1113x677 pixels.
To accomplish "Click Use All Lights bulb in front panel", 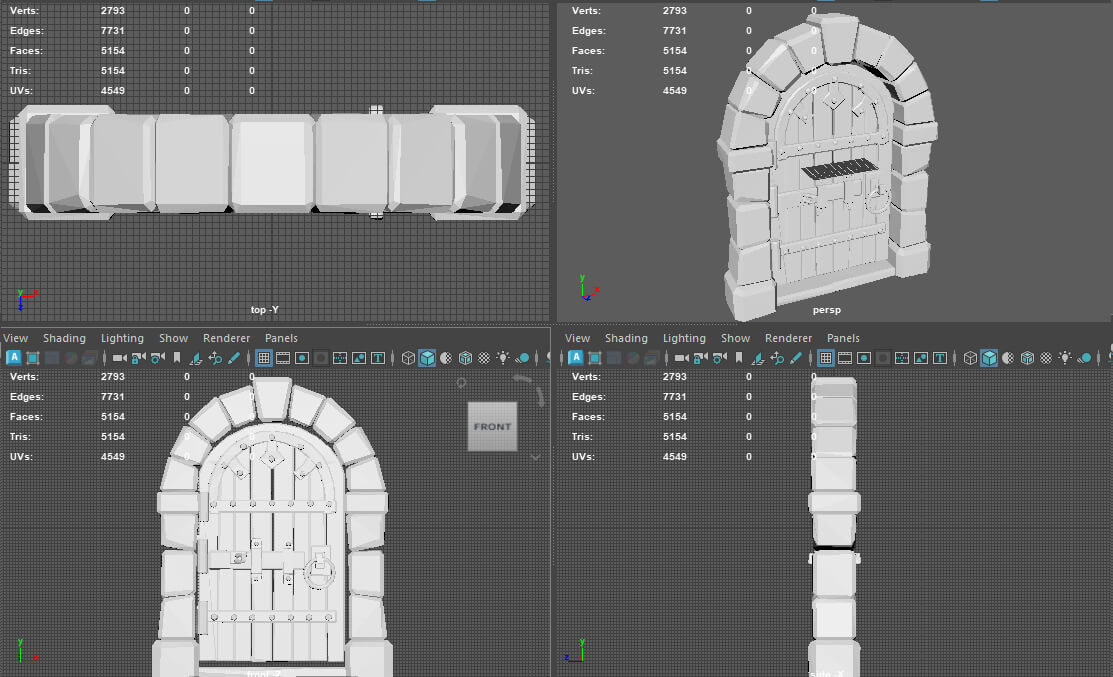I will [x=503, y=358].
